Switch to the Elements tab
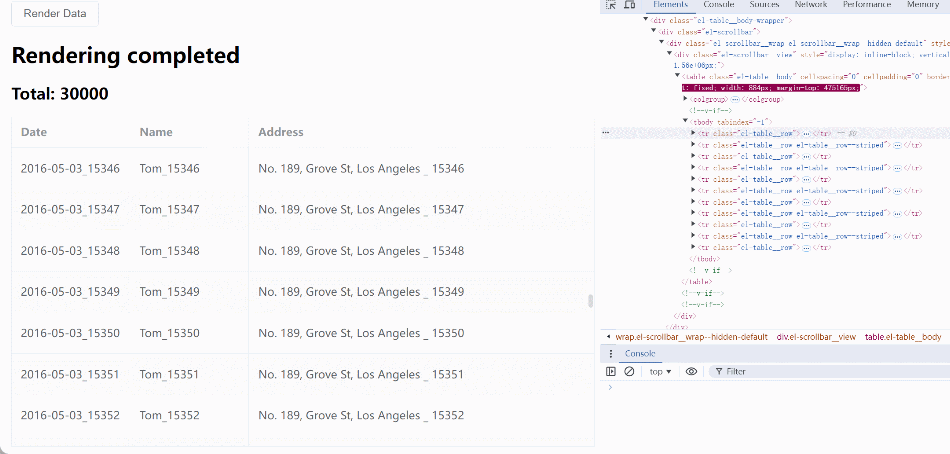The width and height of the screenshot is (950, 454). tap(670, 4)
